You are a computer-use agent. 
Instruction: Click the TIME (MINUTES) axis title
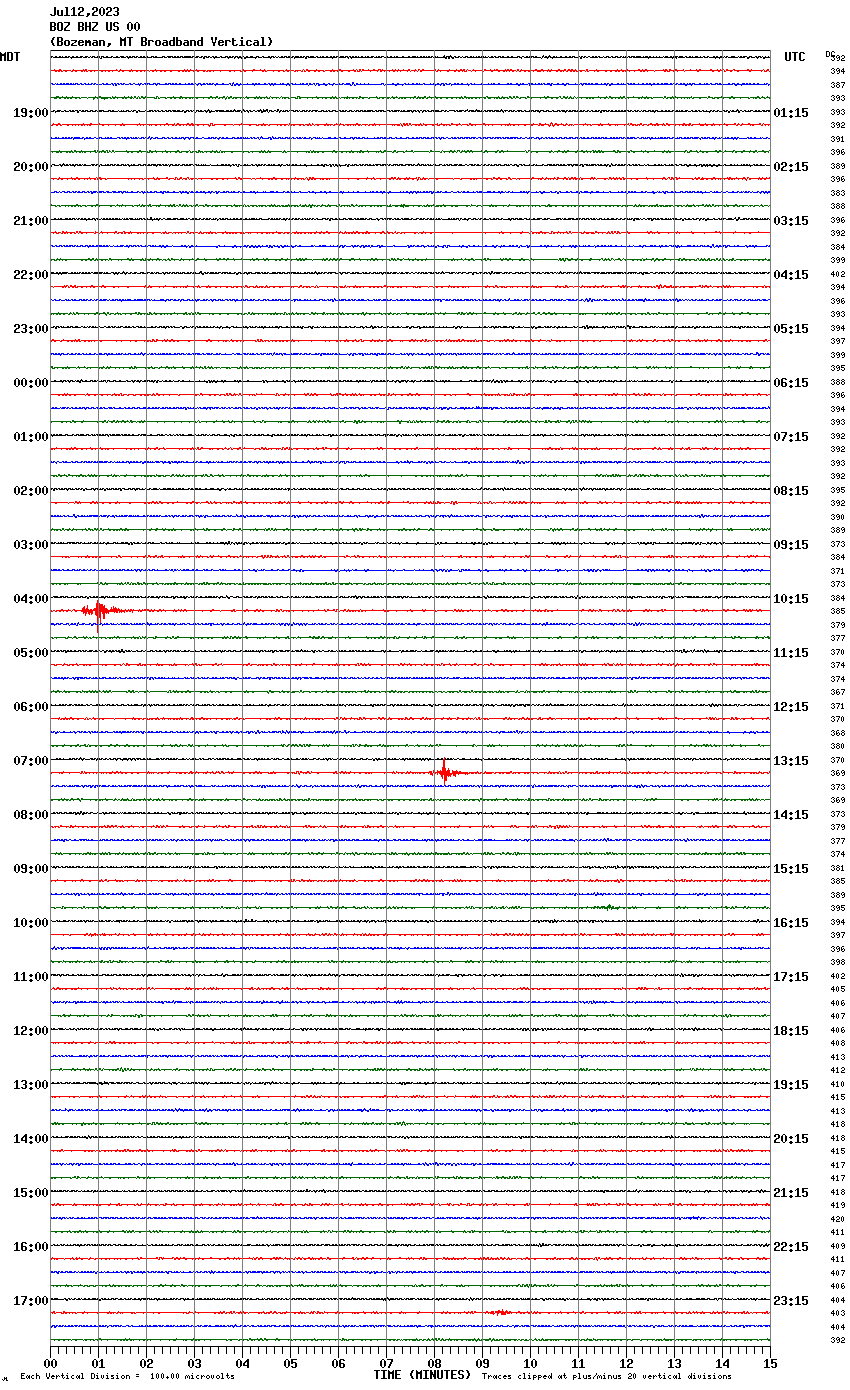[422, 1375]
